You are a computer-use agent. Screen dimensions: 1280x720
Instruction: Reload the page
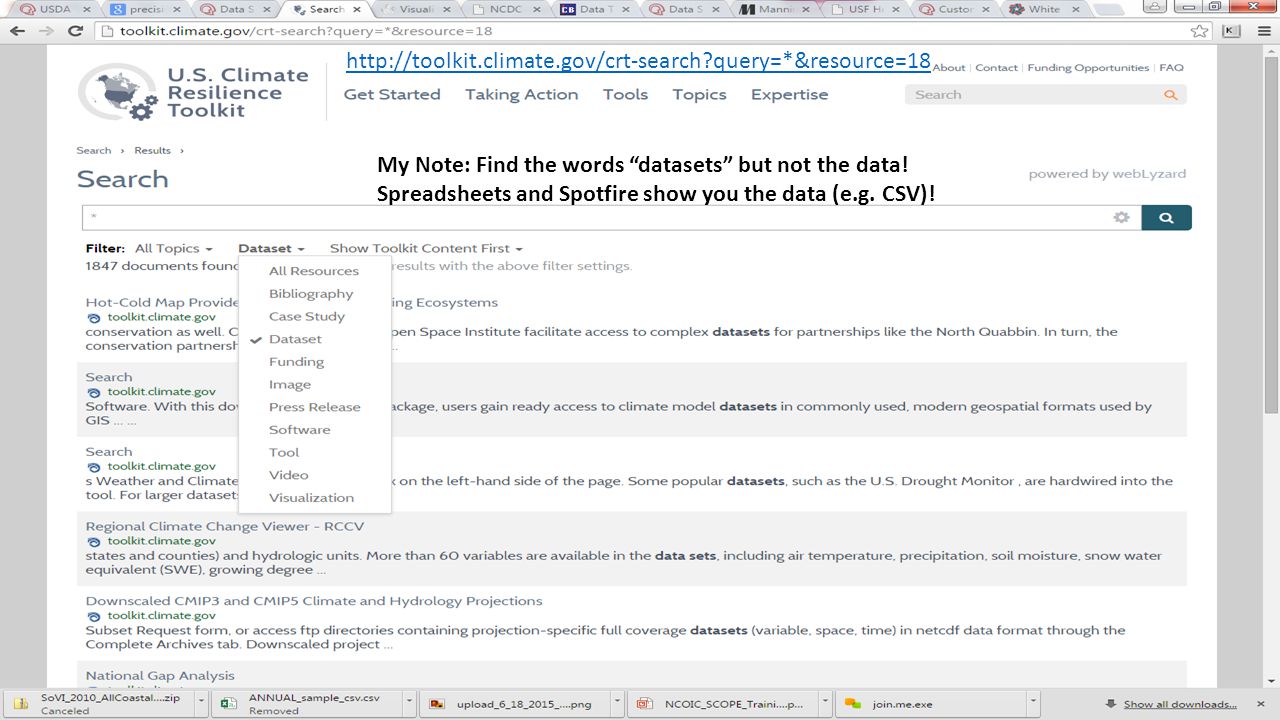click(75, 31)
